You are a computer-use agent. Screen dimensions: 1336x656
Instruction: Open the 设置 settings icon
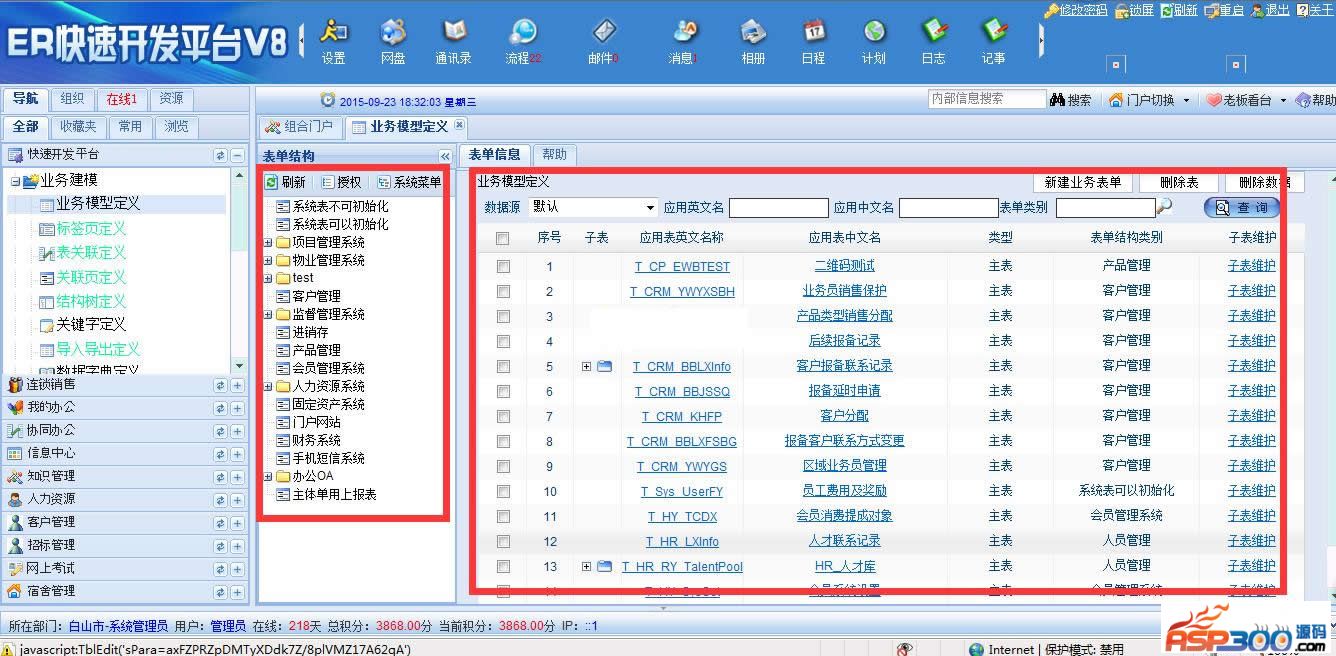333,42
